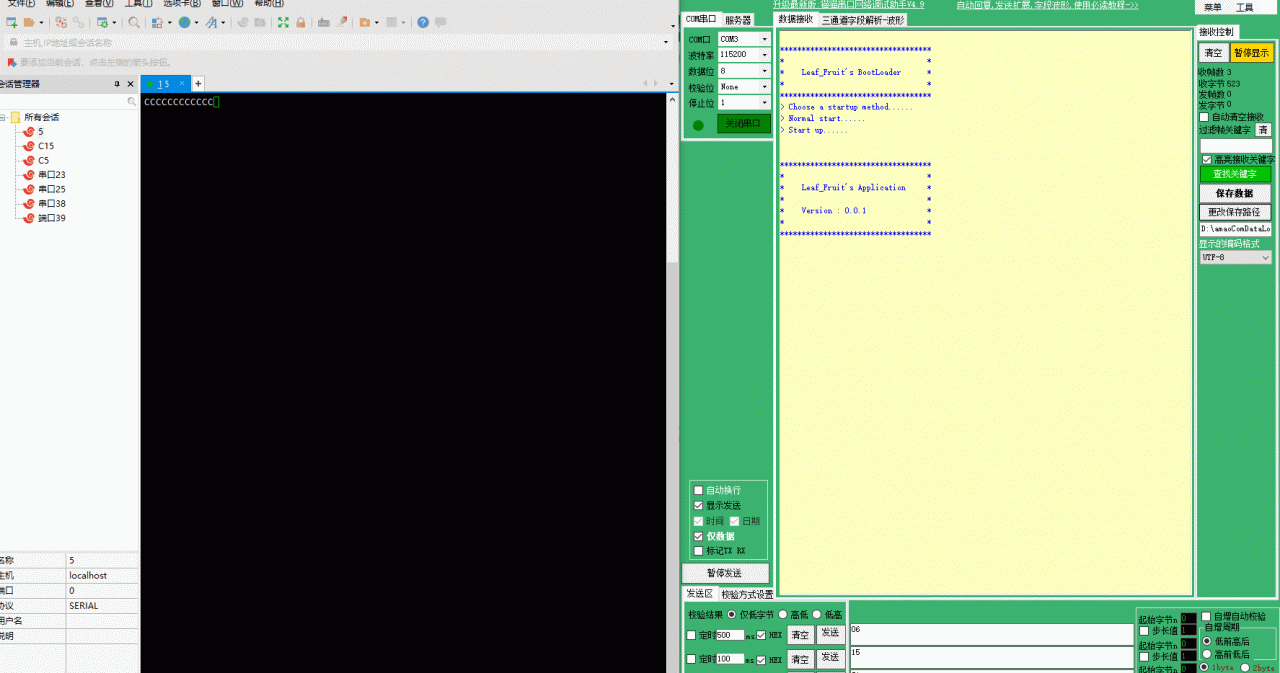Open the 数据位 data bits dropdown
This screenshot has height=673, width=1280.
765,71
